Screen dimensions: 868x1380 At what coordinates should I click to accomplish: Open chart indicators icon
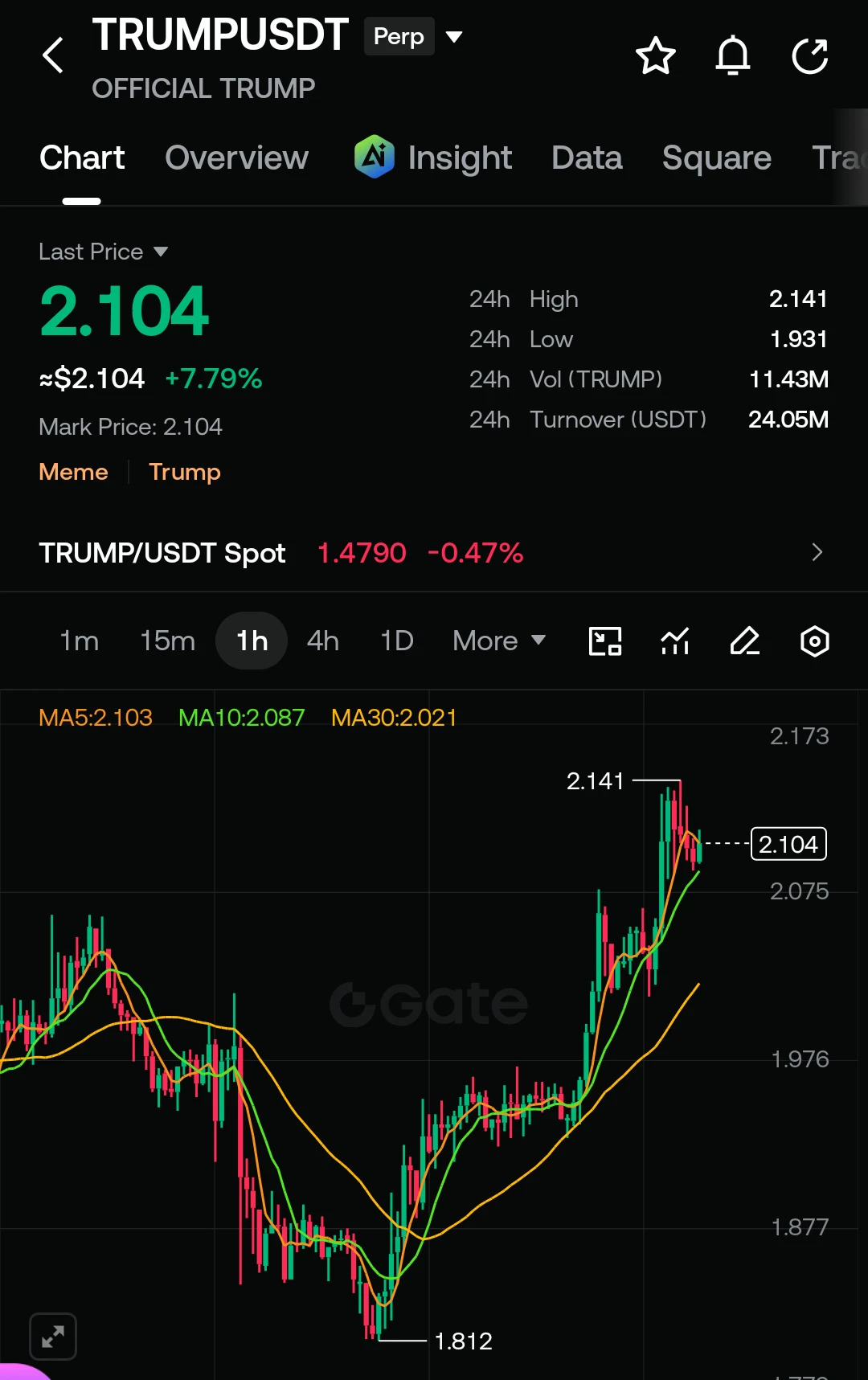pos(675,641)
